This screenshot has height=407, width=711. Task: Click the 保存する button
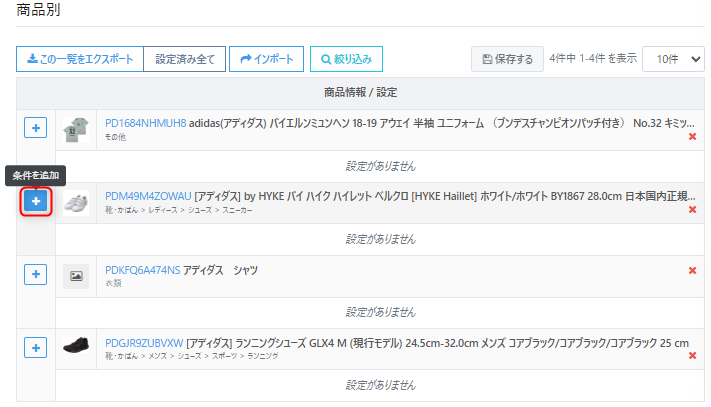pos(507,59)
